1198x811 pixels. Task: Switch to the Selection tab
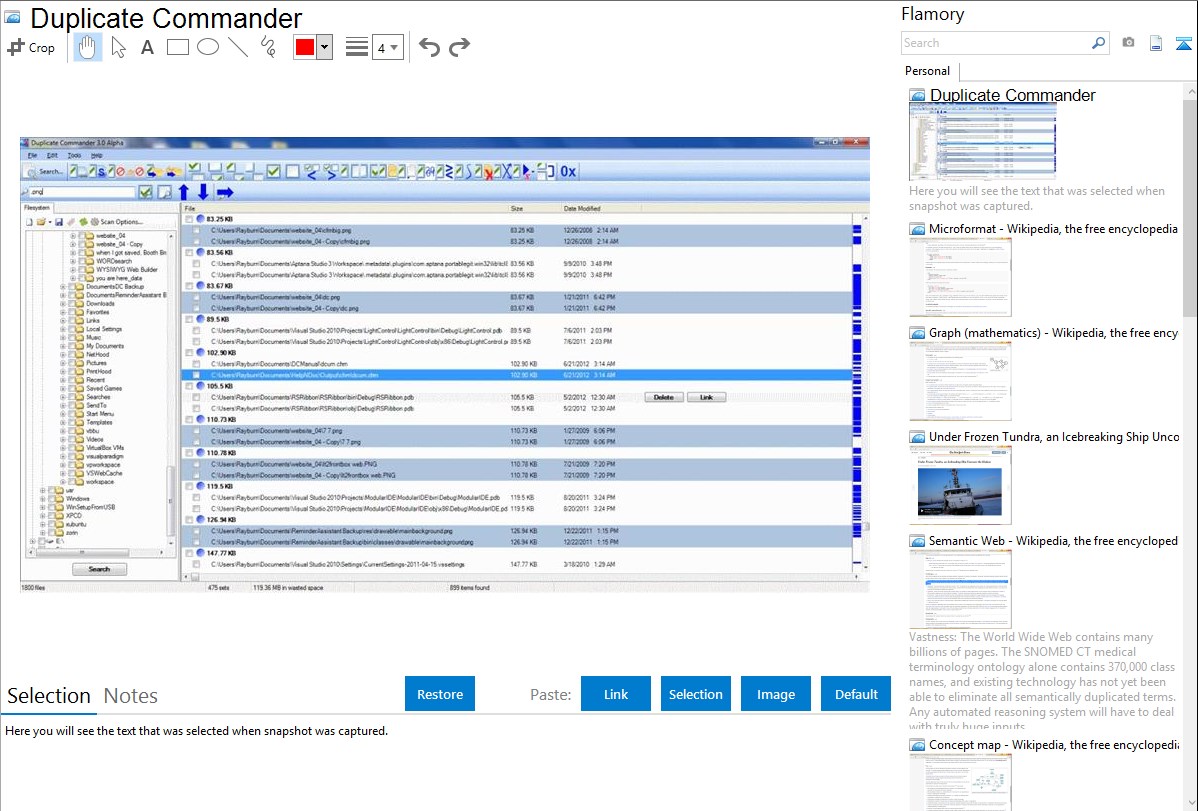(49, 696)
